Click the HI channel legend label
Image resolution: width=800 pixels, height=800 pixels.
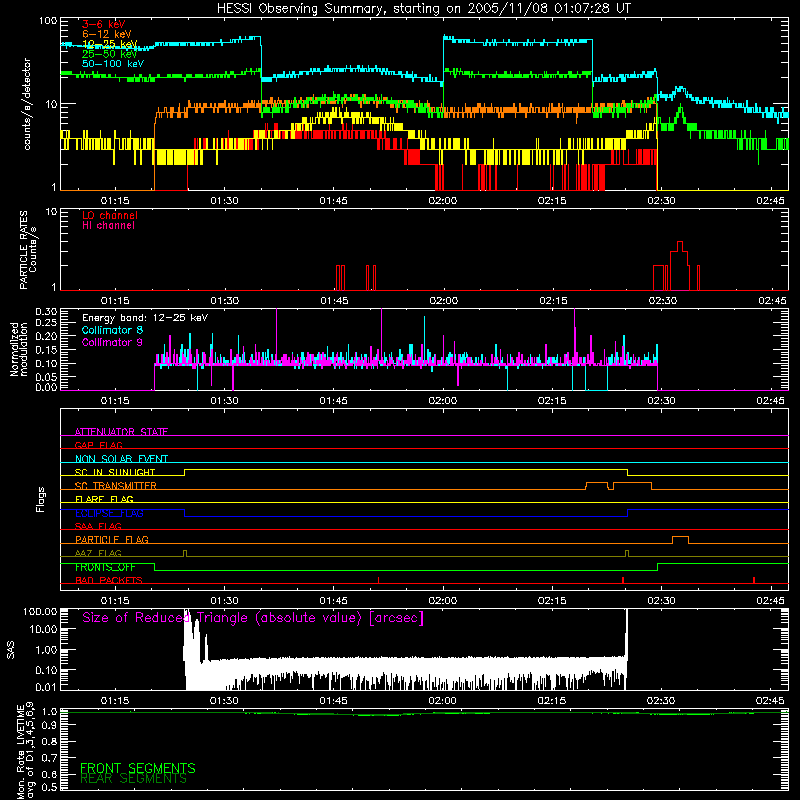pos(108,225)
